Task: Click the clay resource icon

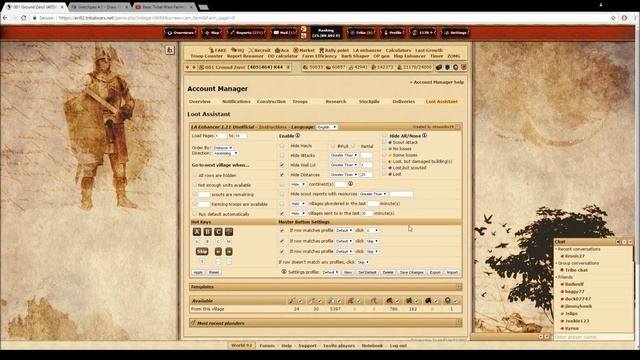Action: click(329, 67)
